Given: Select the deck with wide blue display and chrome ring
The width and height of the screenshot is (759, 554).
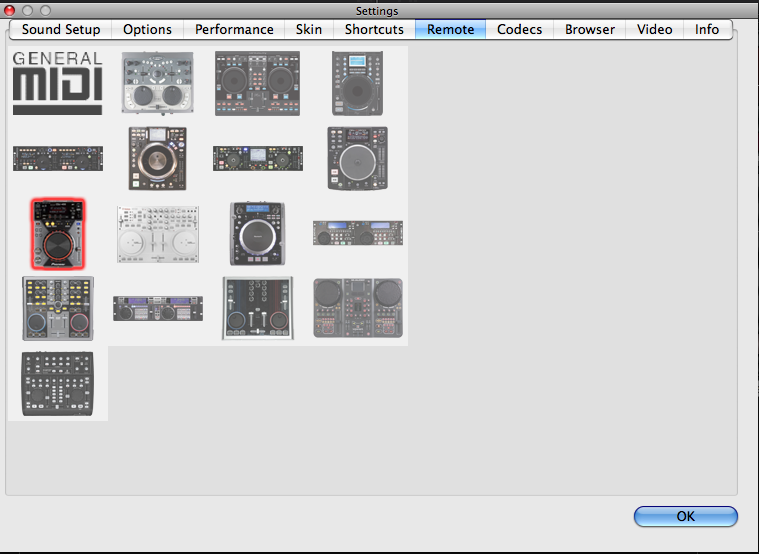Looking at the screenshot, I should 258,233.
